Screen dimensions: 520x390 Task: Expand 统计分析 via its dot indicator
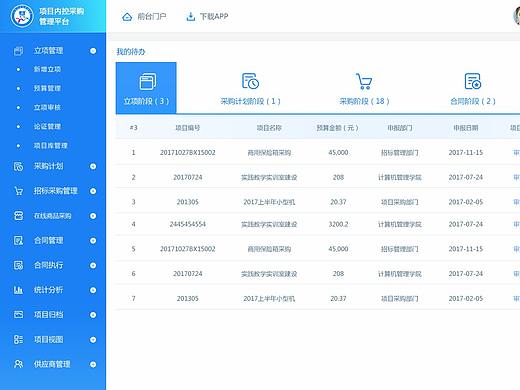point(93,290)
